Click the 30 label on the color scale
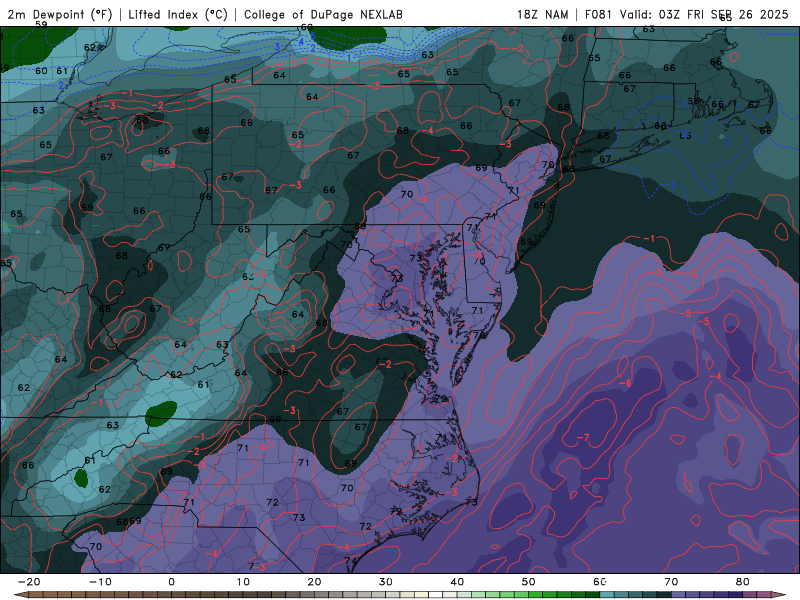800x600 pixels. [x=386, y=582]
